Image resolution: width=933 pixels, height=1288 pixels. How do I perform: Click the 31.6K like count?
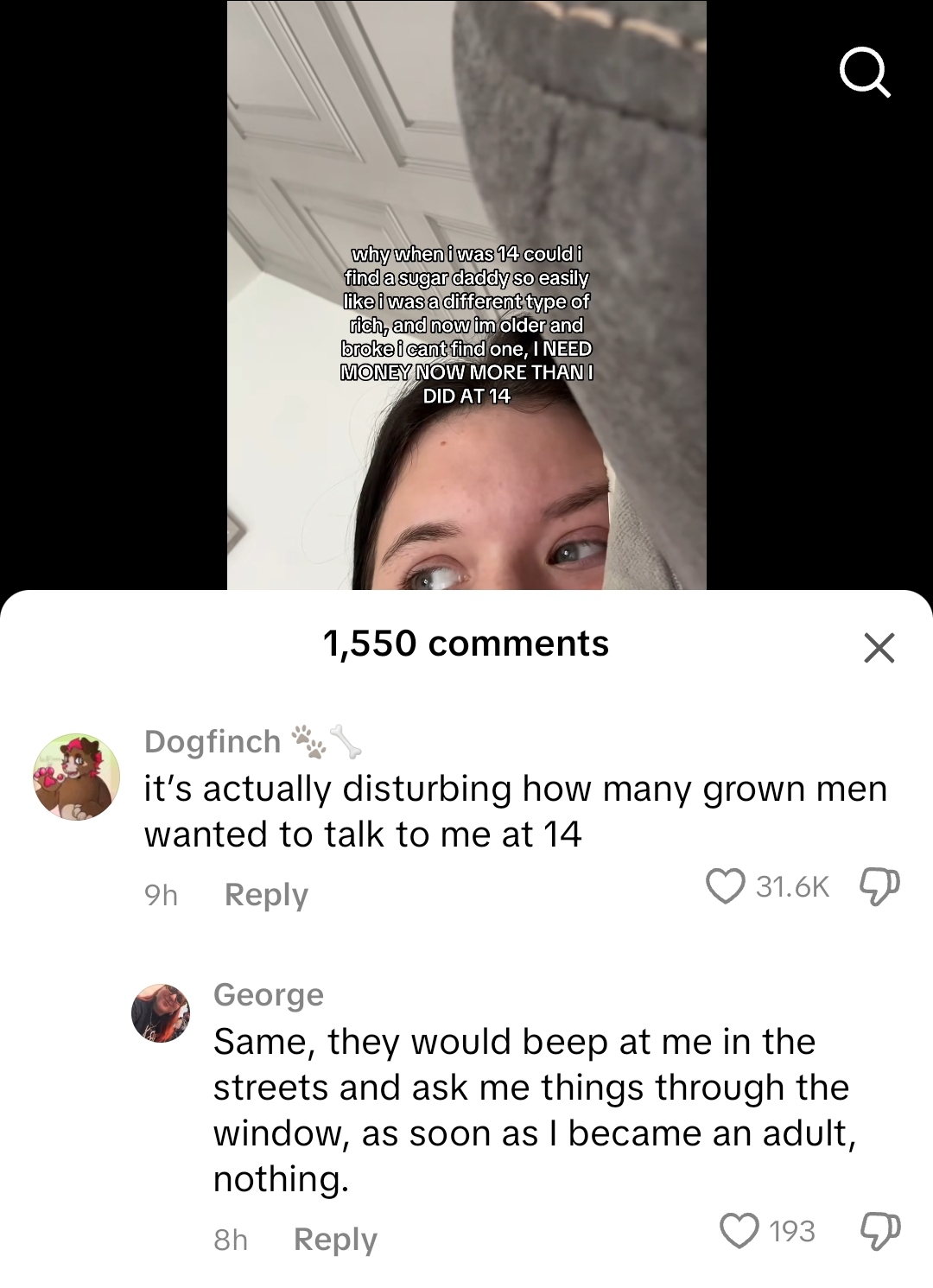tap(792, 886)
